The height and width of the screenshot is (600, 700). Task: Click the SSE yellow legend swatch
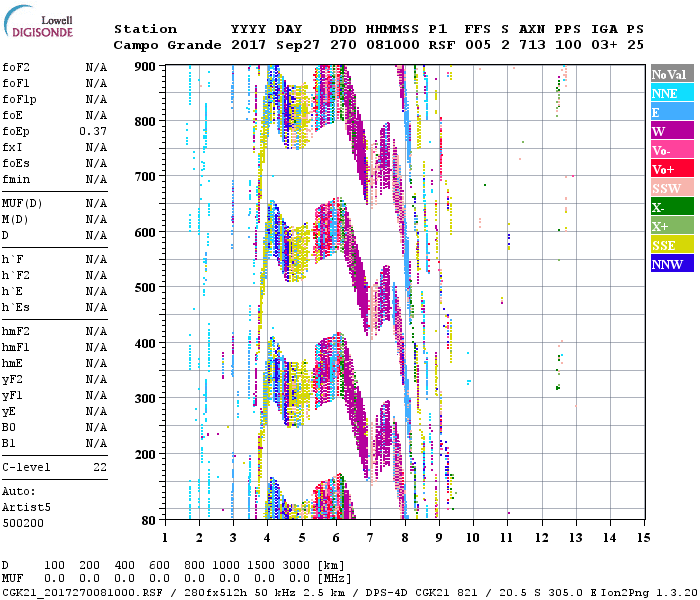[672, 245]
